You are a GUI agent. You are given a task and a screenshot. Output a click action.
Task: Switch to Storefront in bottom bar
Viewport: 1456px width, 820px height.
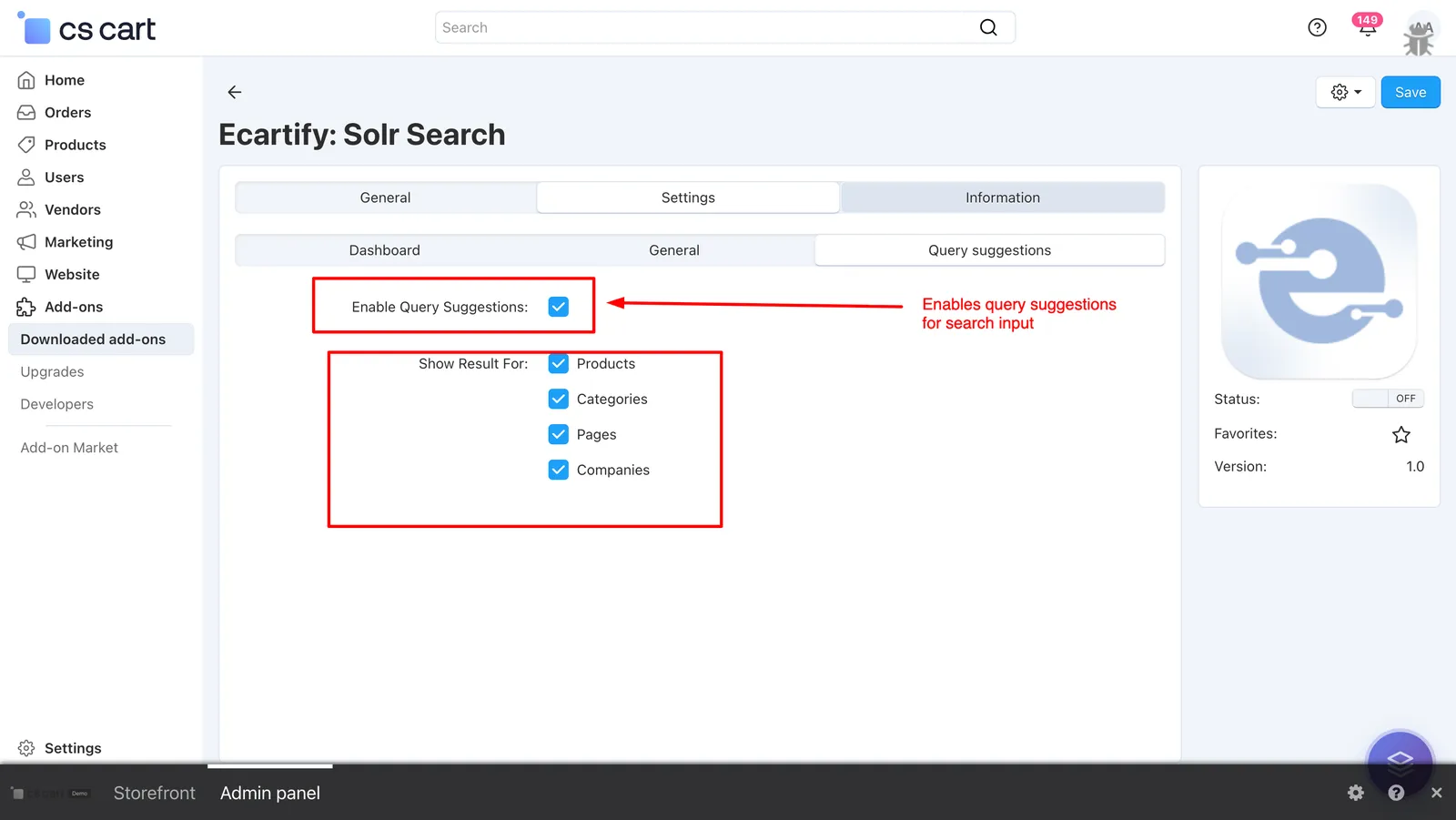pyautogui.click(x=155, y=793)
